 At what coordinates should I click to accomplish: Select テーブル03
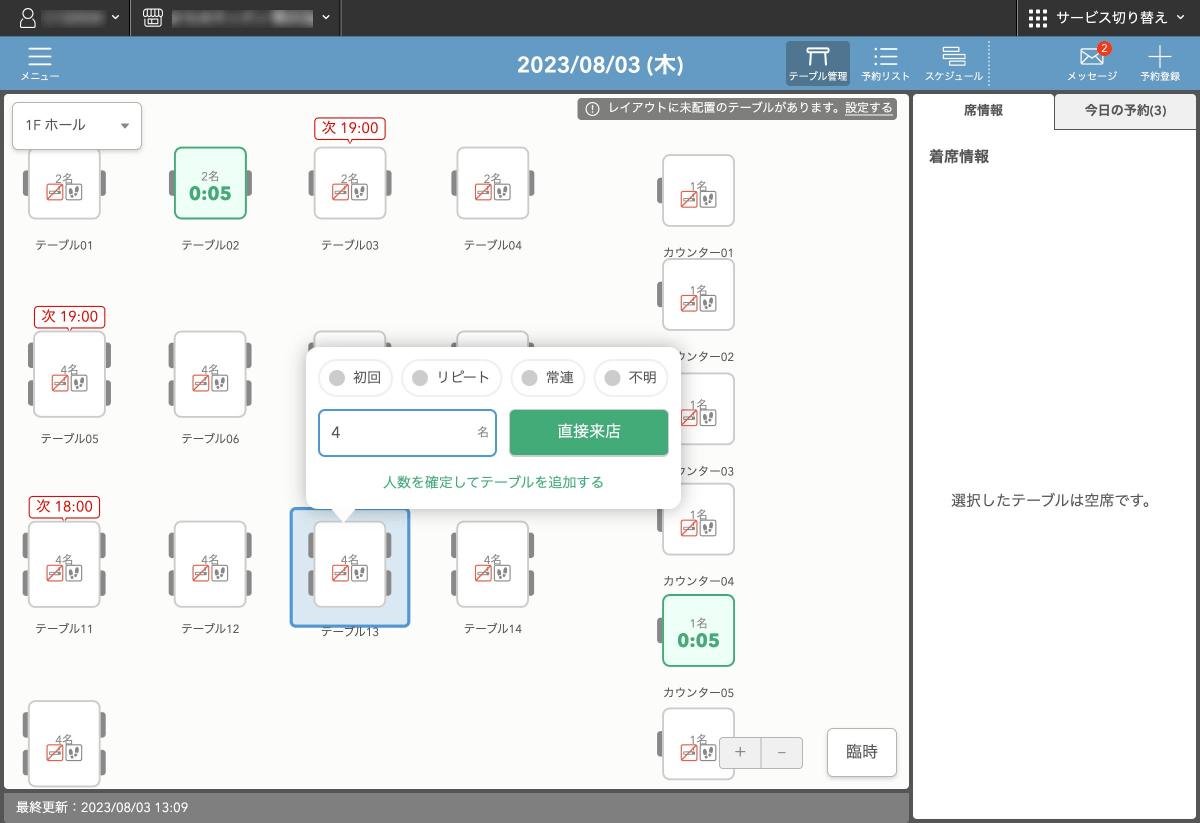click(x=350, y=183)
